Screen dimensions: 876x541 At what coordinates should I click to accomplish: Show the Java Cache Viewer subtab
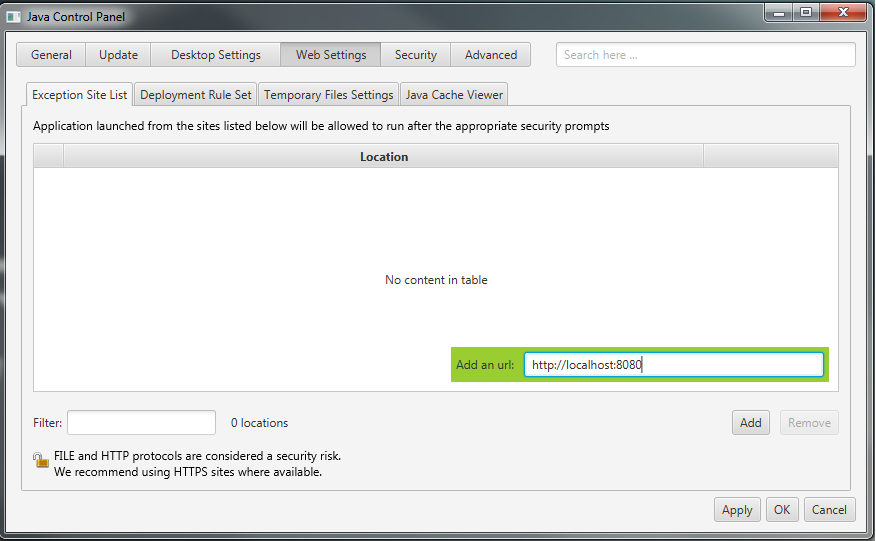(x=454, y=95)
